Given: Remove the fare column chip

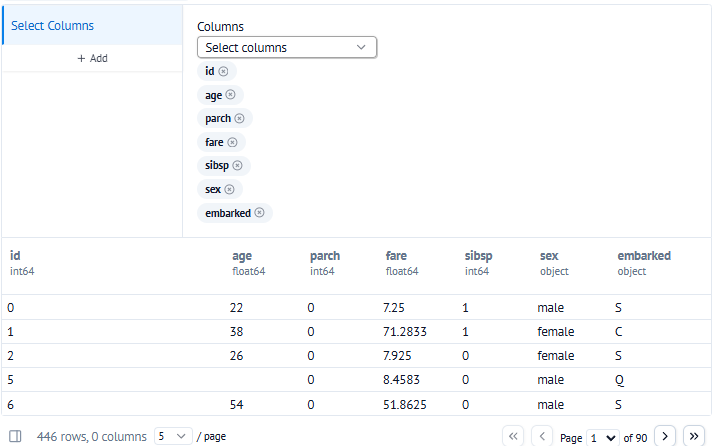Looking at the screenshot, I should (232, 142).
